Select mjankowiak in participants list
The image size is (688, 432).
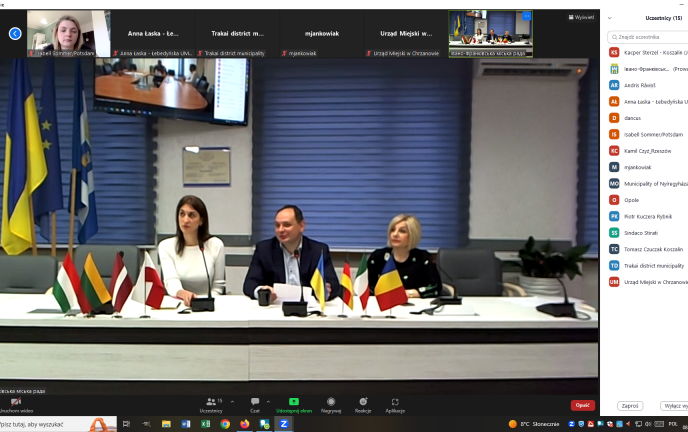(x=648, y=167)
